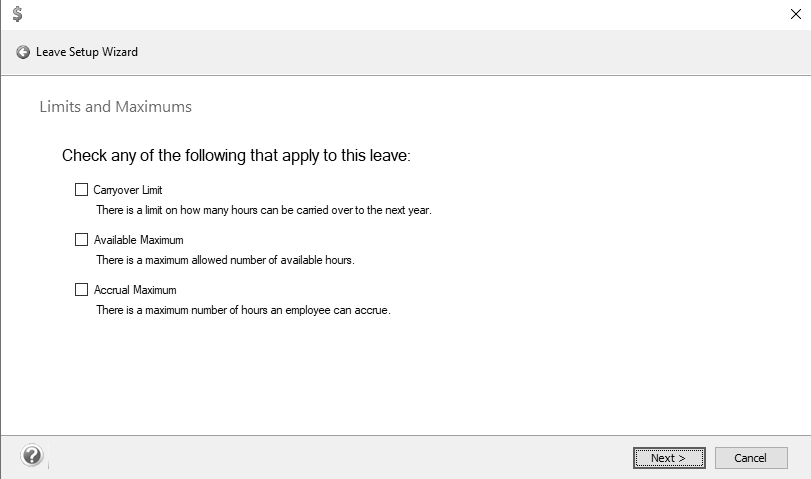Toggle the Accrual Maximum checkbox
Viewport: 811px width, 479px height.
click(x=81, y=290)
